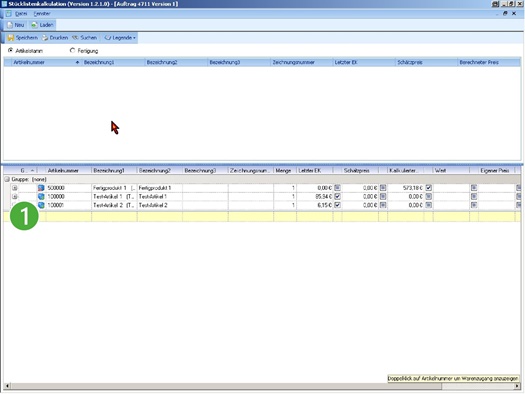
Task: Click the Laden toolbar icon
Action: tap(34, 25)
